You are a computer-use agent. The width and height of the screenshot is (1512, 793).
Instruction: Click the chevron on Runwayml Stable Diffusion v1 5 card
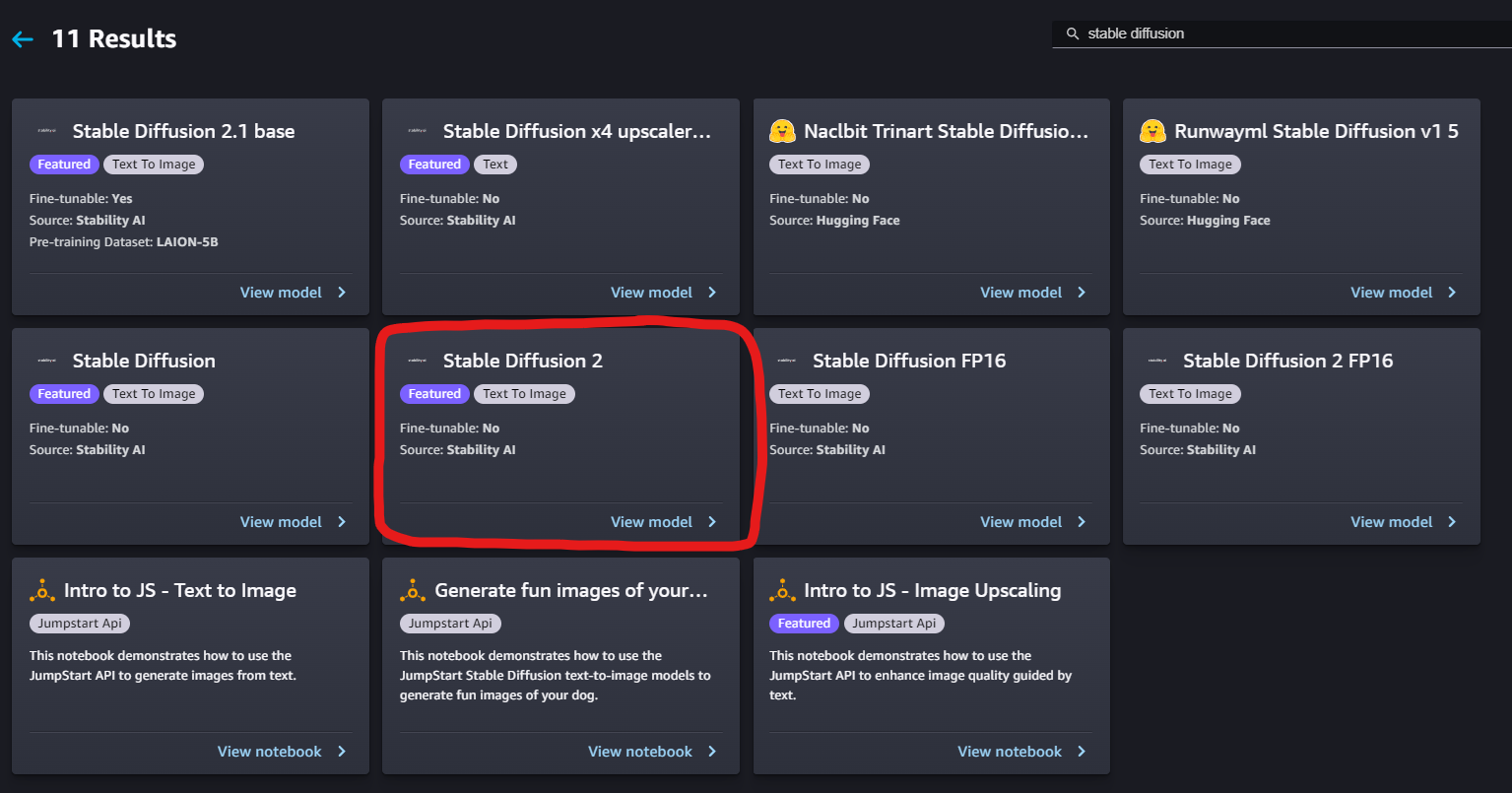point(1452,293)
